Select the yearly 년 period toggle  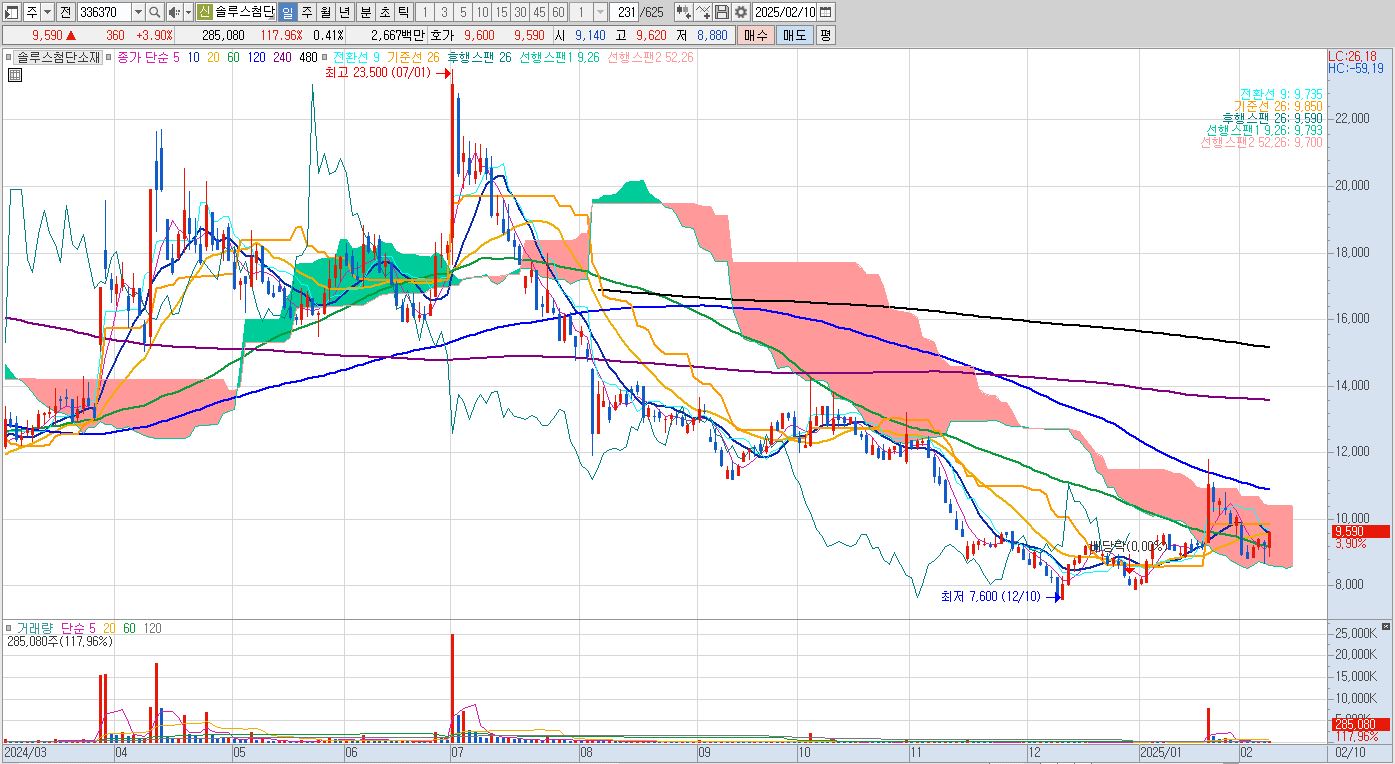pyautogui.click(x=345, y=12)
